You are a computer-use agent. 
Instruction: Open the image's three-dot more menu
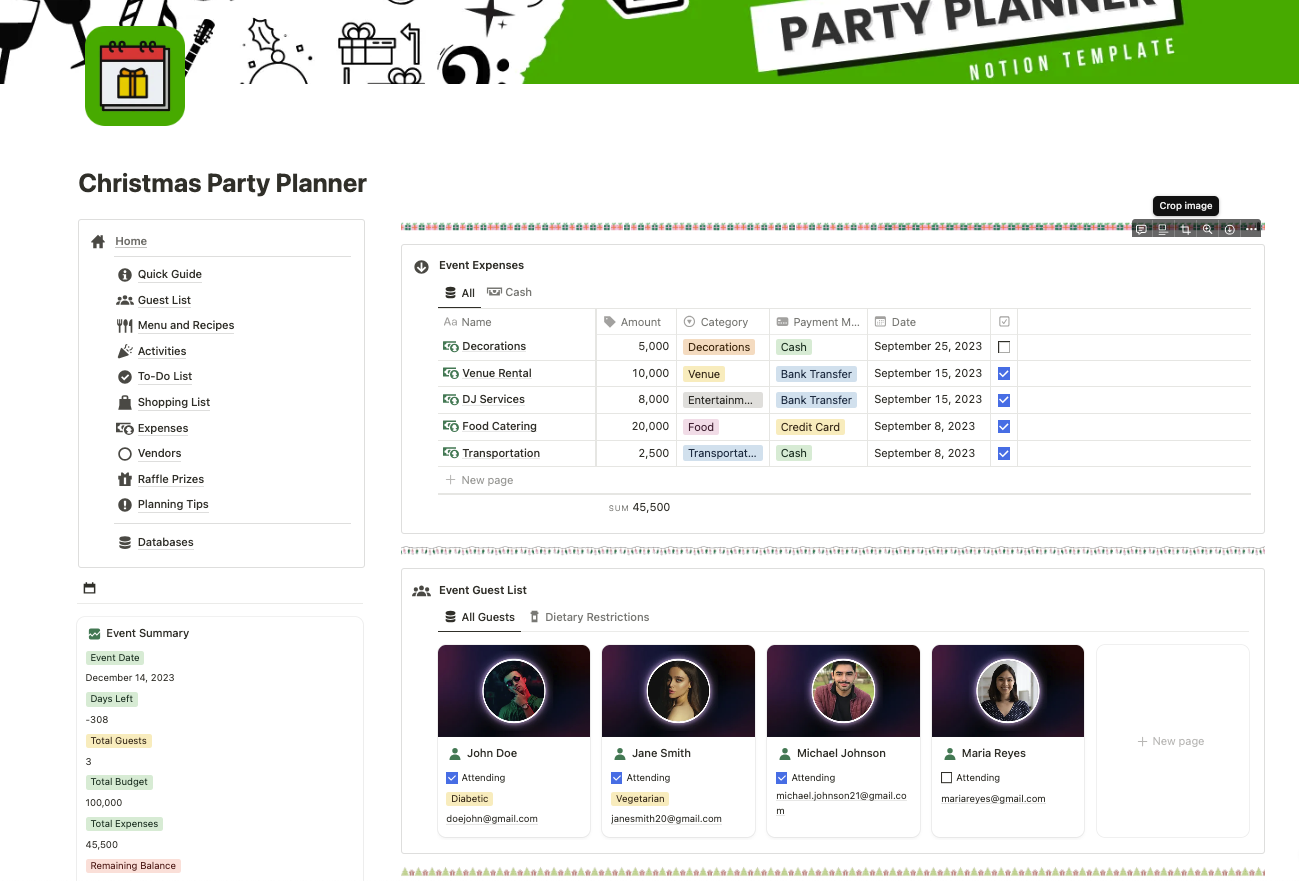[1251, 229]
